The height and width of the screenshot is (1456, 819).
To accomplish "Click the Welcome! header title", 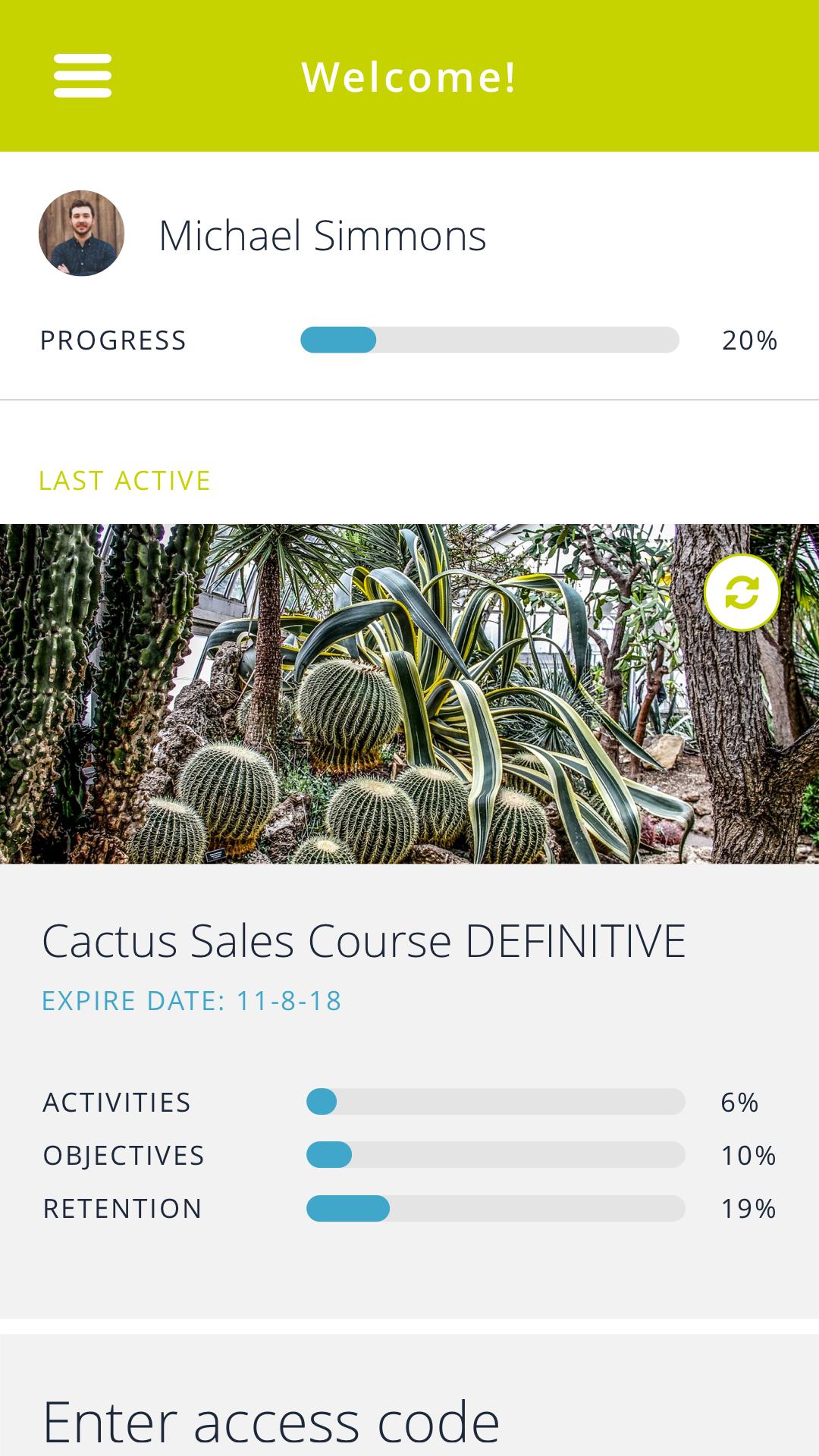I will 409,77.
